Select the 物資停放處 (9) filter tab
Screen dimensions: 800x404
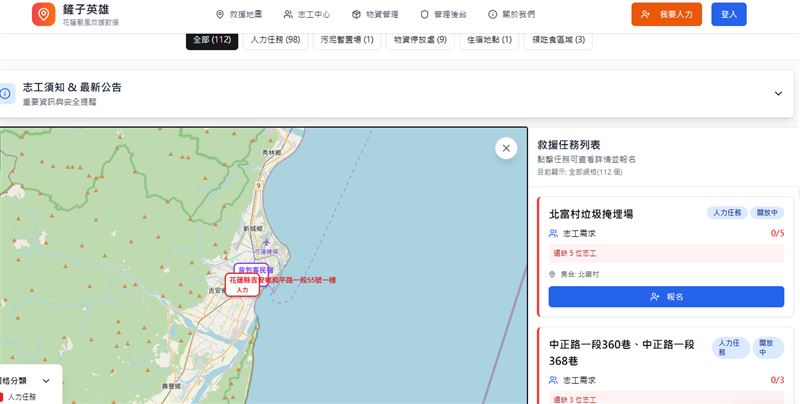420,40
